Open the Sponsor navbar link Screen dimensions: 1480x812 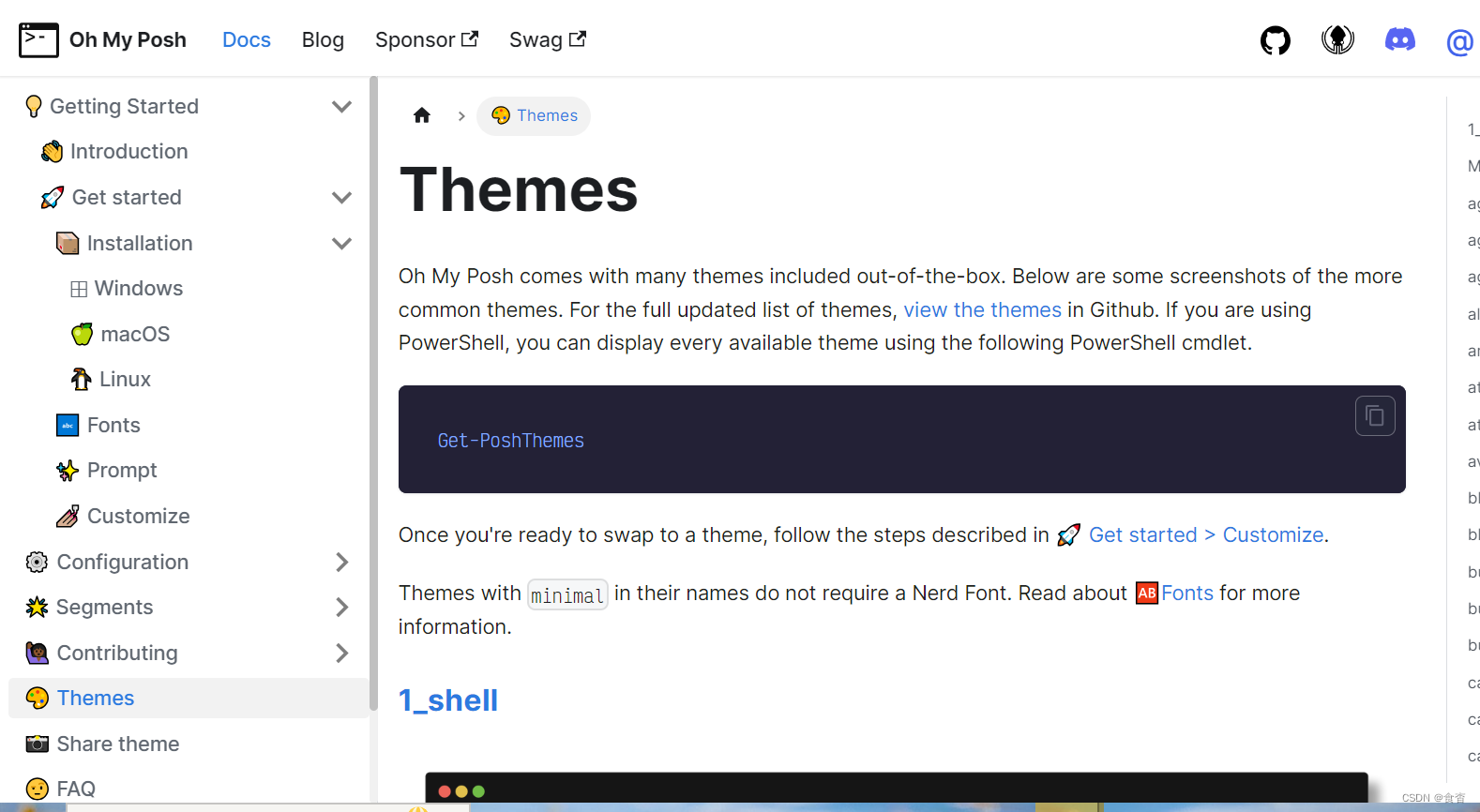(x=427, y=39)
